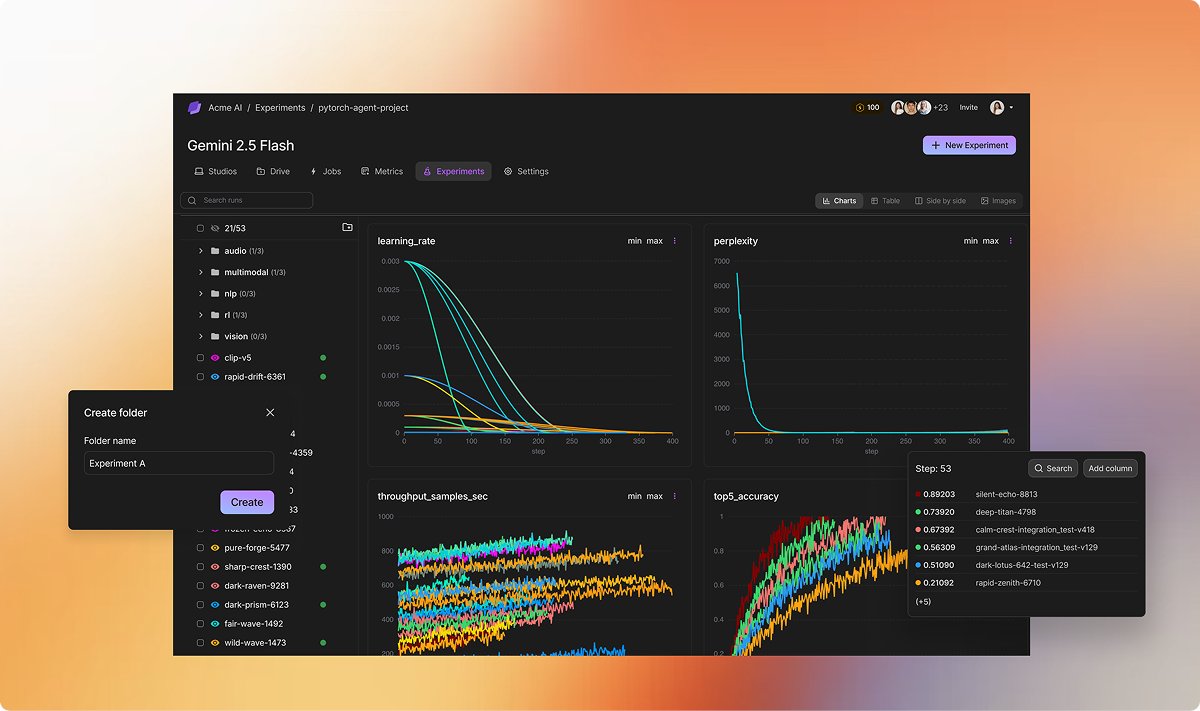Click the overlapping member avatars showing +23
This screenshot has width=1200, height=711.
pyautogui.click(x=919, y=108)
